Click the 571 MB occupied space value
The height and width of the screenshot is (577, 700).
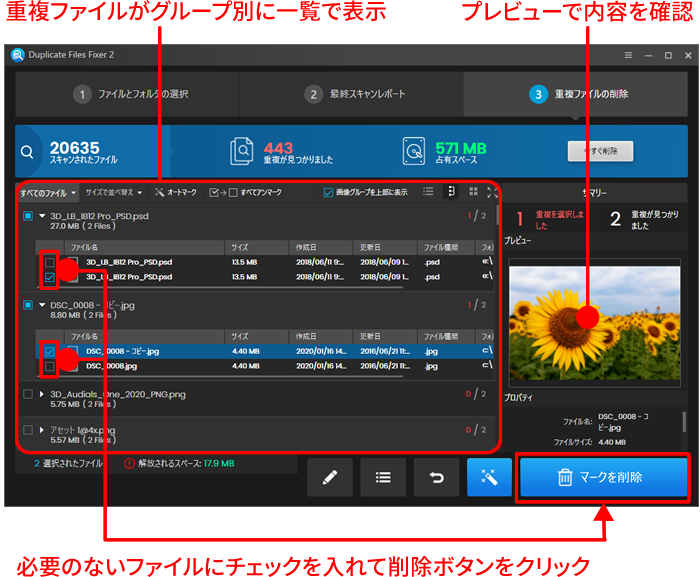click(x=461, y=148)
